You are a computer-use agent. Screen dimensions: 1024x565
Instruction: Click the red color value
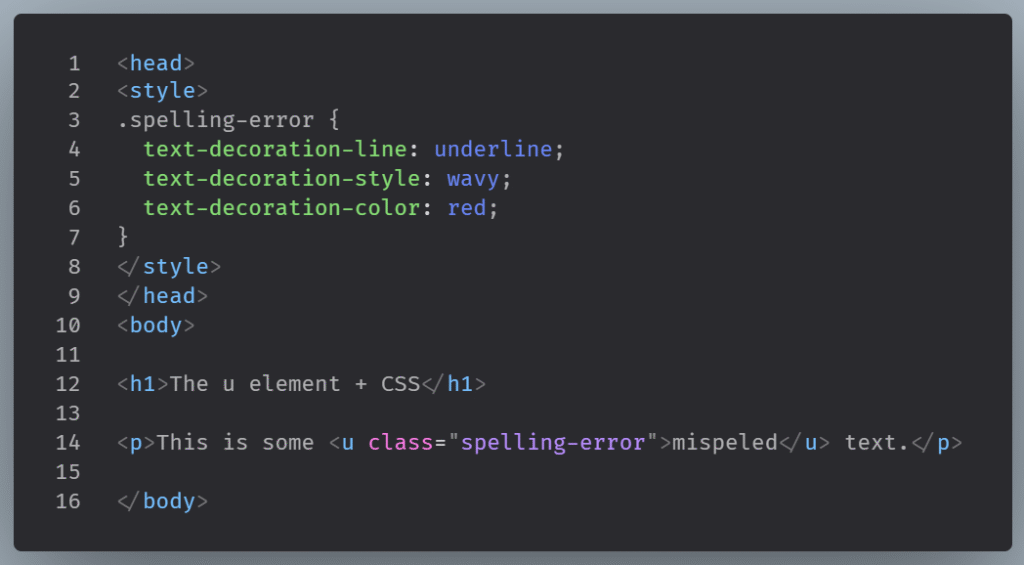pyautogui.click(x=467, y=208)
